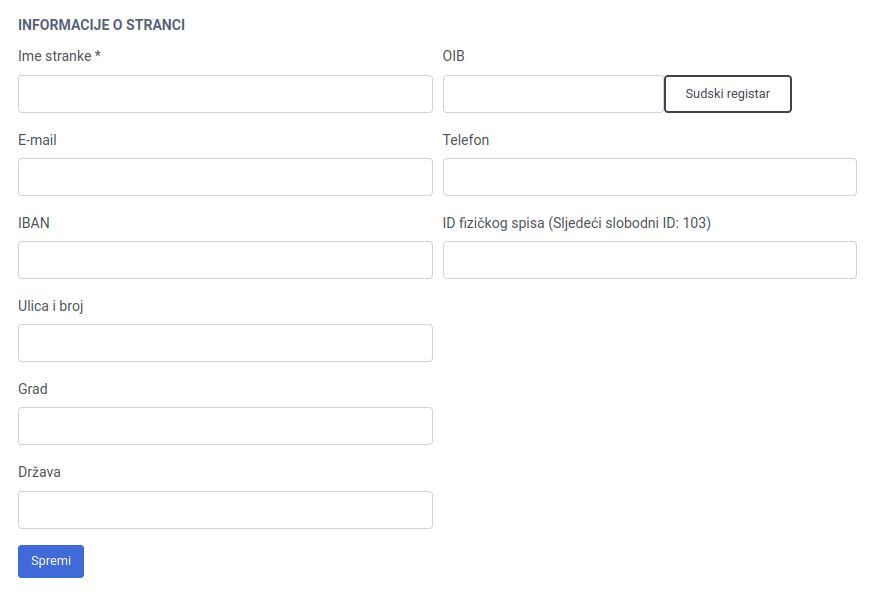Click the Informacije o stranci heading
Viewport: 875px width, 596px height.
pyautogui.click(x=101, y=25)
